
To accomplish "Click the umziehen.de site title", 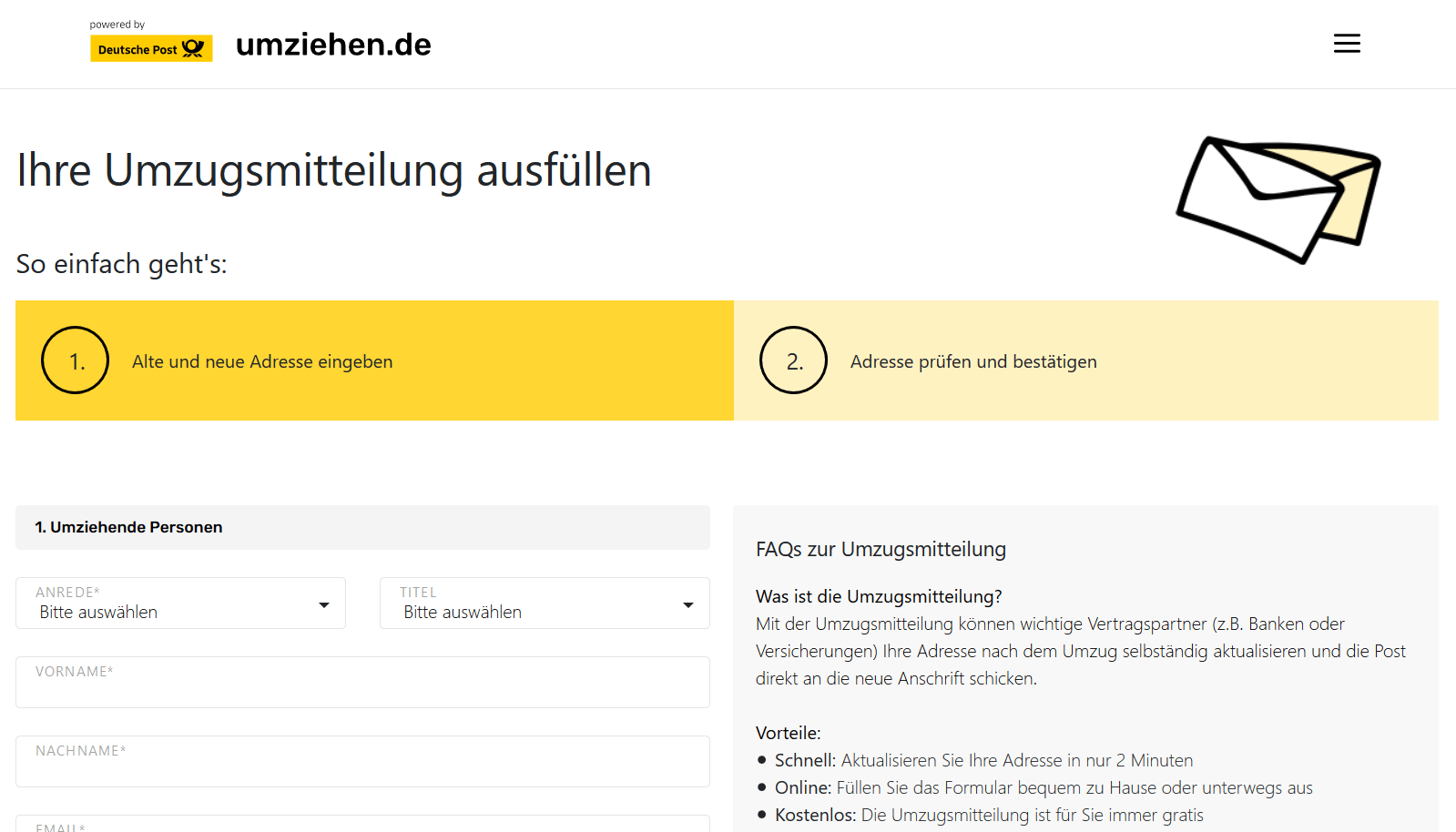I will point(333,45).
